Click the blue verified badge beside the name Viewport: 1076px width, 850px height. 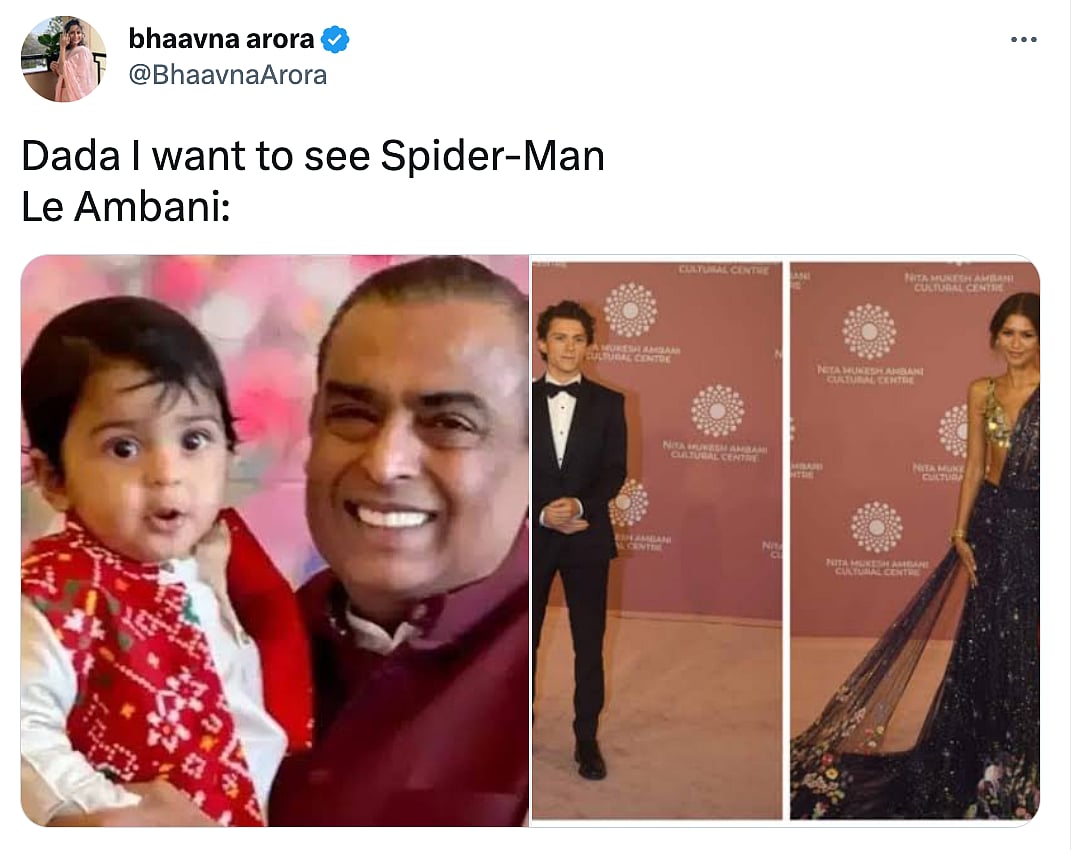[x=335, y=40]
